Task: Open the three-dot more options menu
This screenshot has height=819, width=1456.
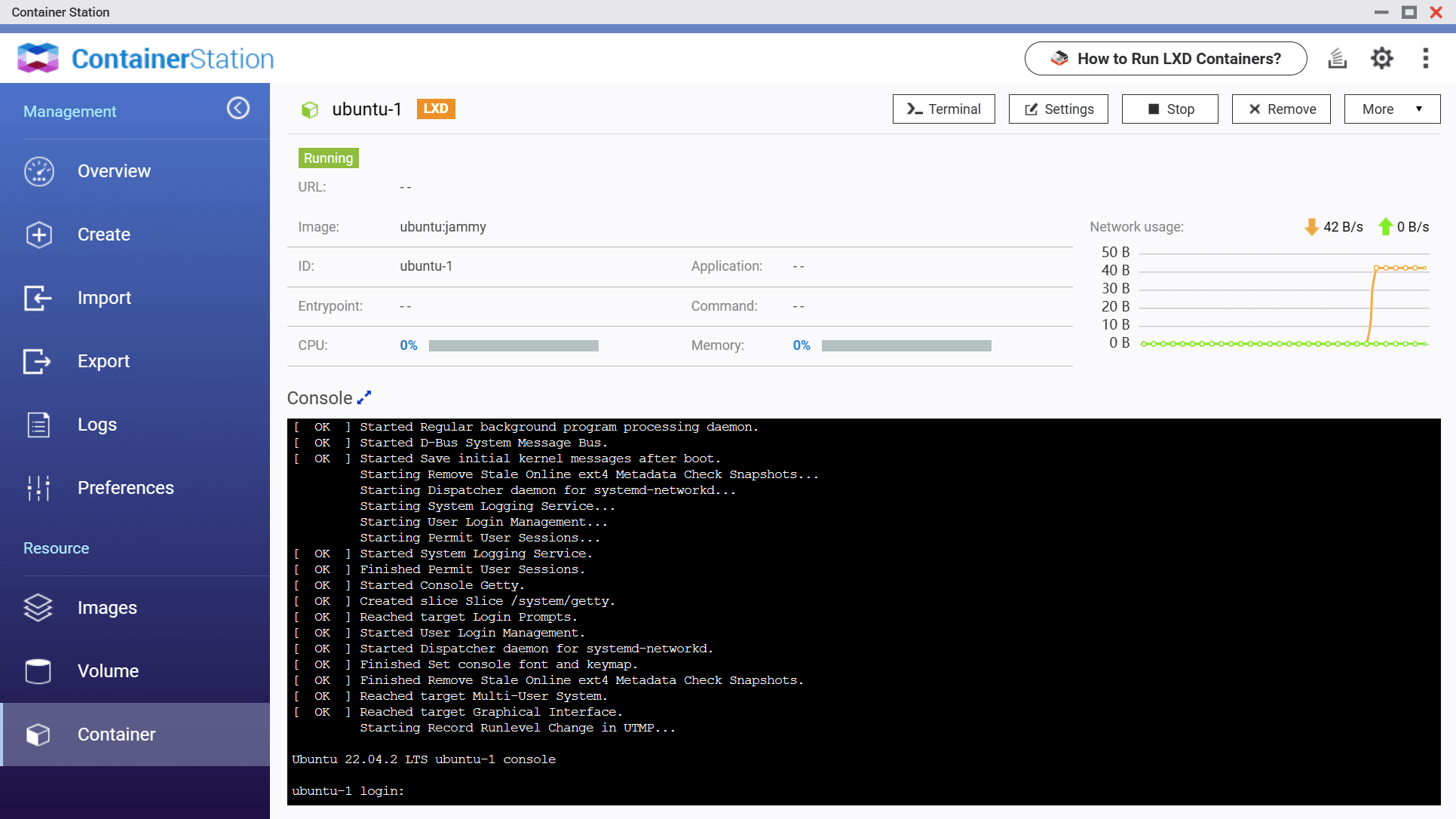Action: [1425, 59]
